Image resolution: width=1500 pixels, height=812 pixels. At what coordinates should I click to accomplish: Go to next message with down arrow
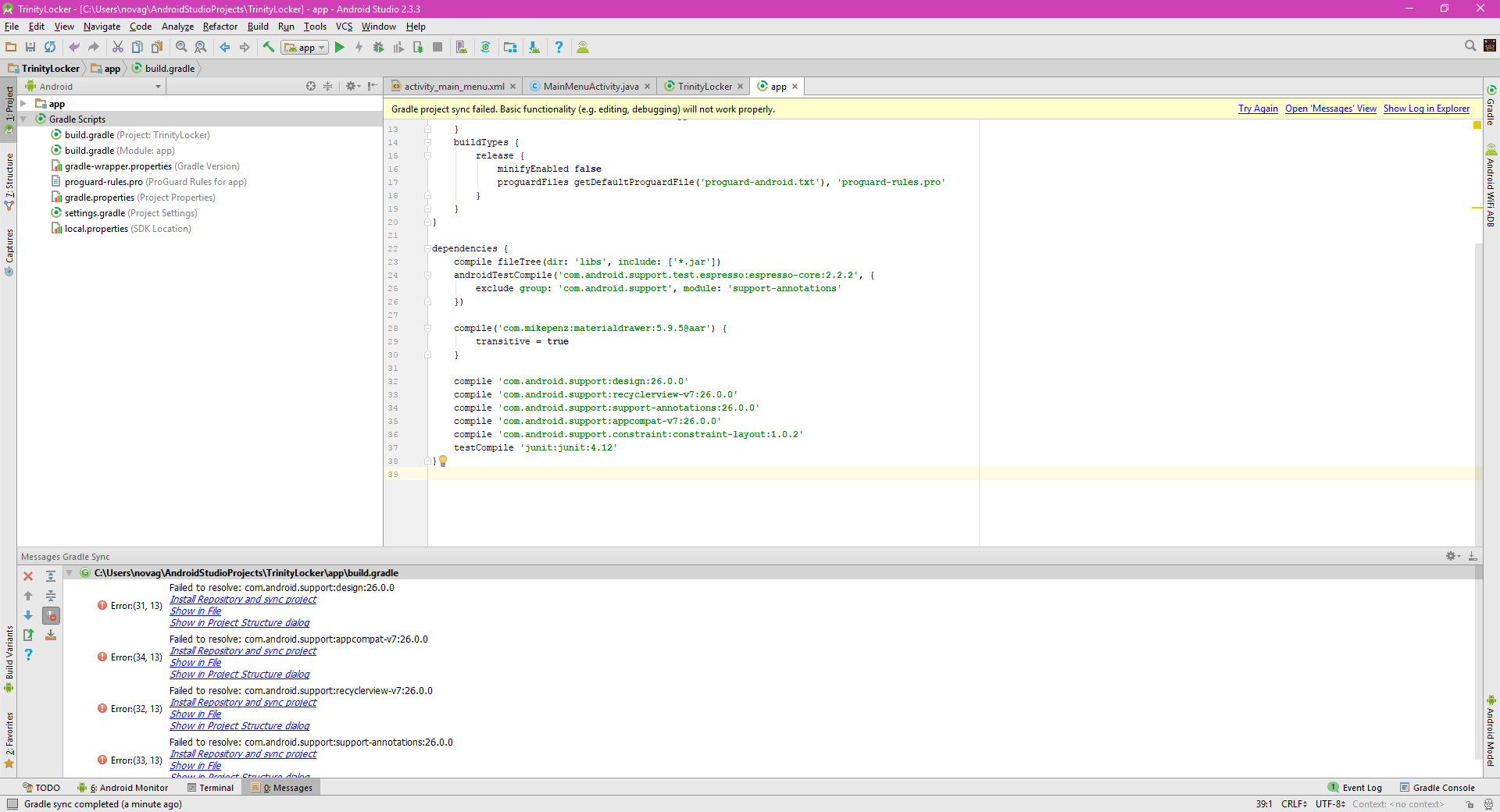click(28, 615)
